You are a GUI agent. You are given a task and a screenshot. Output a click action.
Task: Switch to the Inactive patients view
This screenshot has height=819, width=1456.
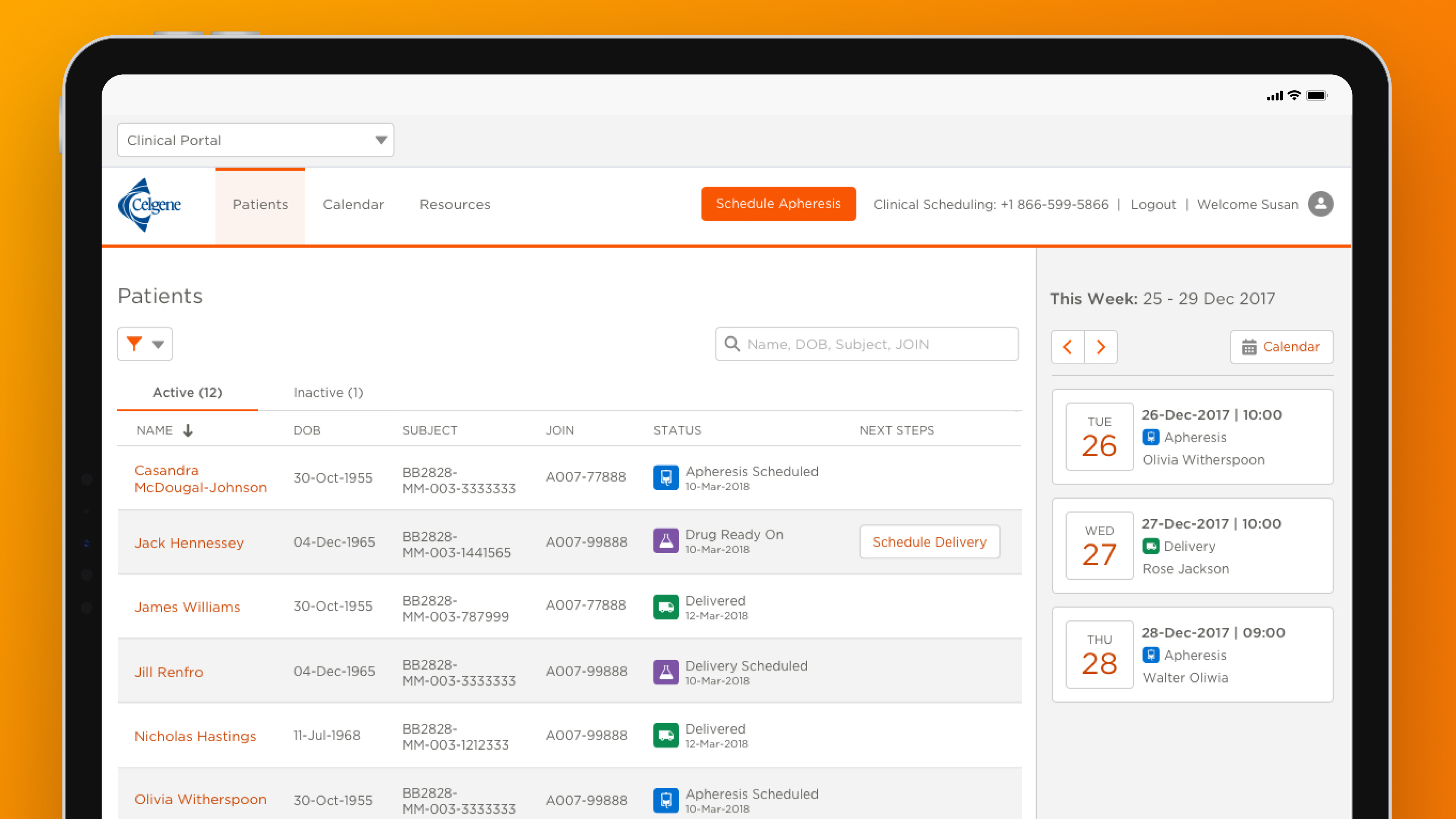coord(328,392)
